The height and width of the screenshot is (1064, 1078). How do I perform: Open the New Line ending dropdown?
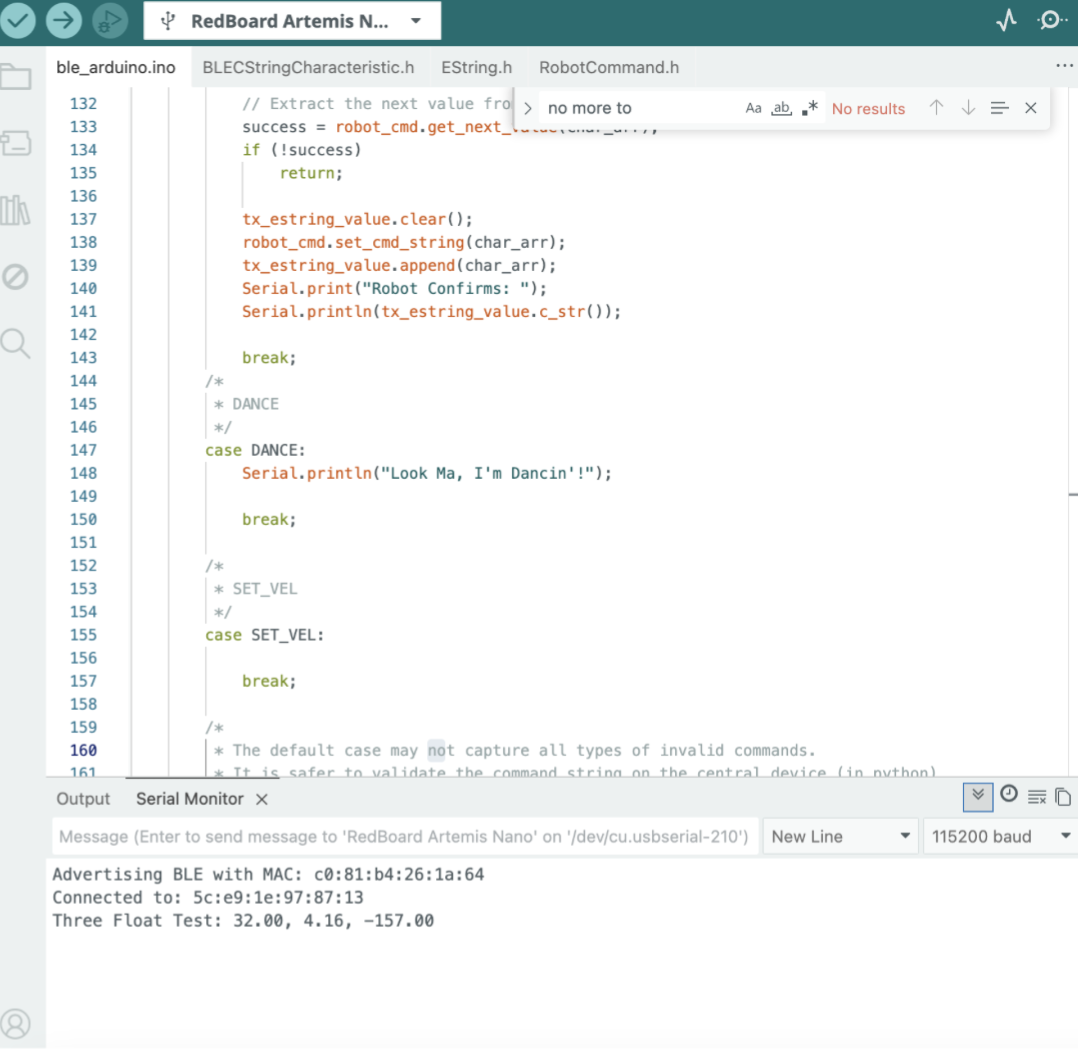point(841,837)
